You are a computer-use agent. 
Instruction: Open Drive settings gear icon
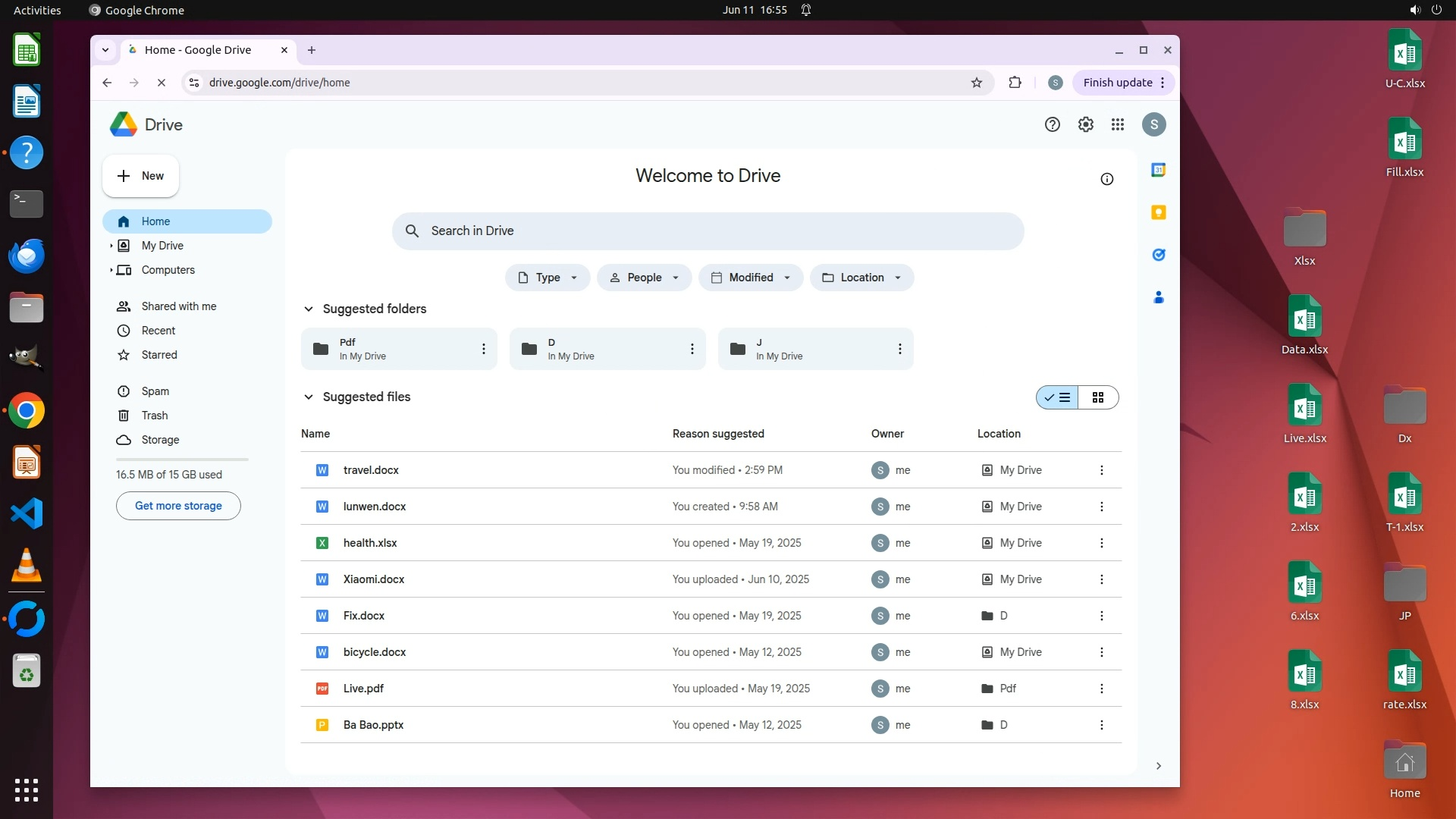pyautogui.click(x=1085, y=124)
